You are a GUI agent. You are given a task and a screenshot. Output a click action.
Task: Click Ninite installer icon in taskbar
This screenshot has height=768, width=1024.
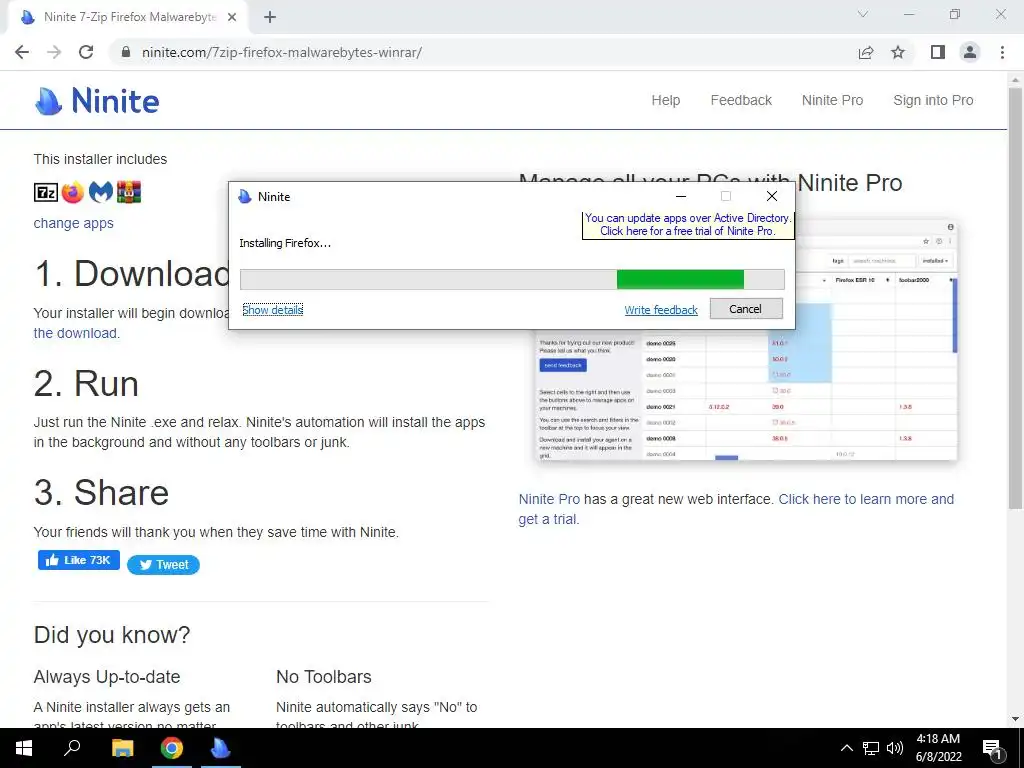click(x=221, y=748)
